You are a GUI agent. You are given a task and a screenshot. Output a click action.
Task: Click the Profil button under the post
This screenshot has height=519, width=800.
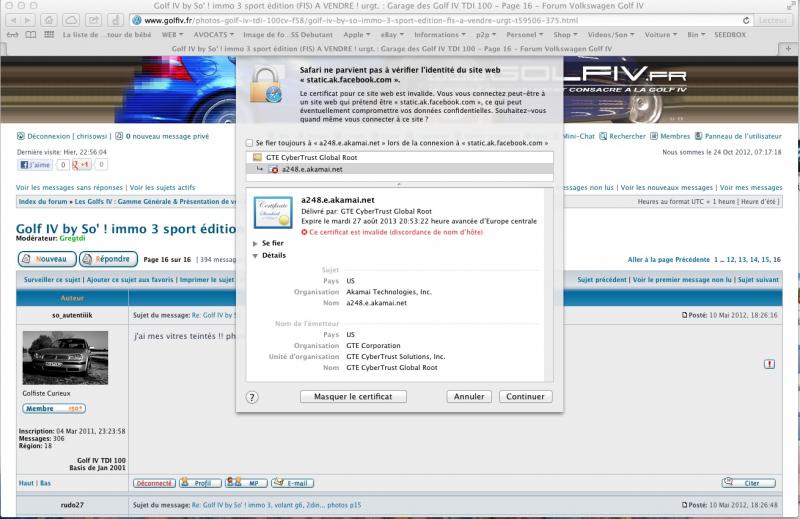200,483
